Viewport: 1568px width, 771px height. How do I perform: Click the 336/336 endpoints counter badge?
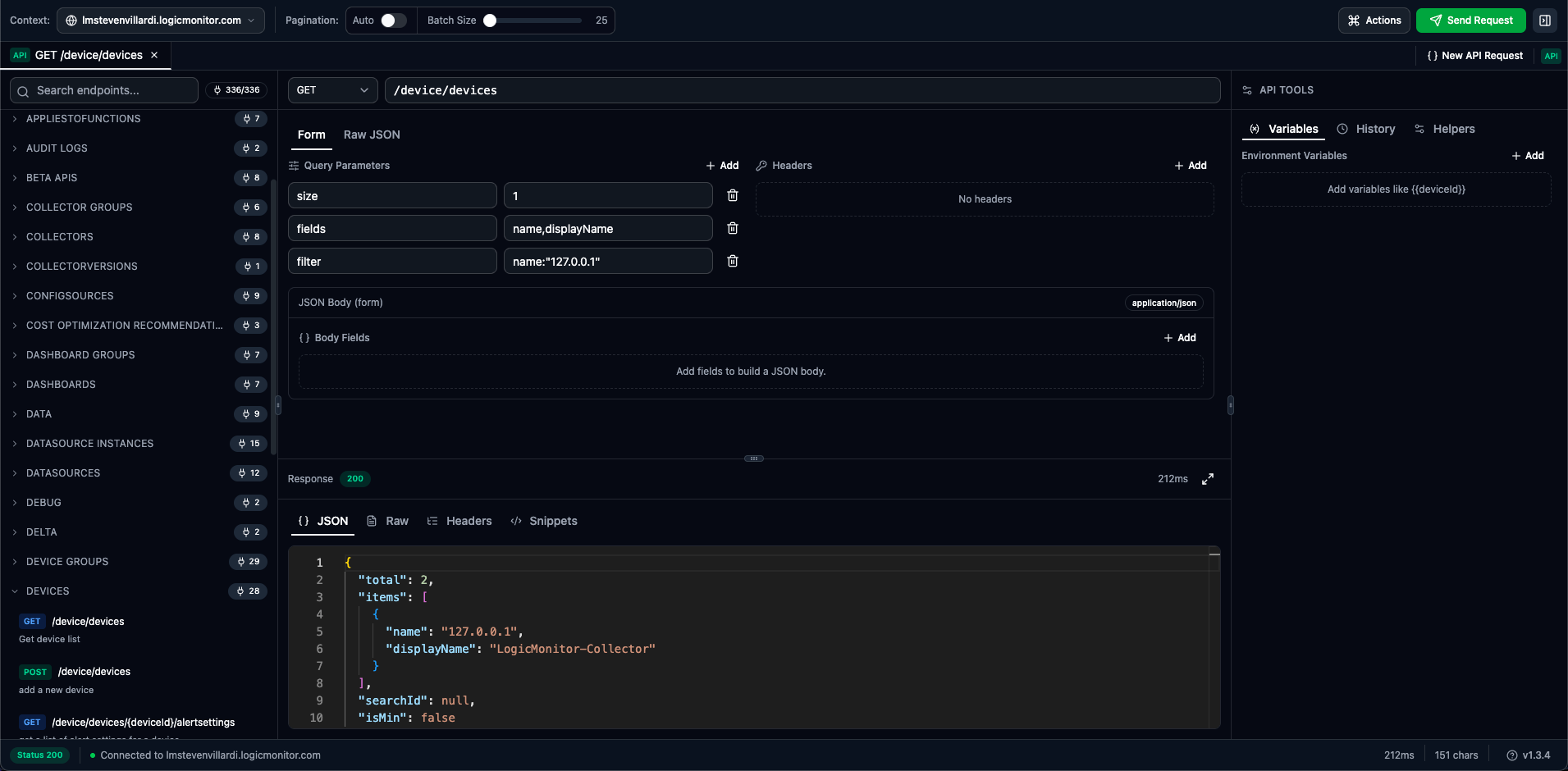tap(236, 90)
